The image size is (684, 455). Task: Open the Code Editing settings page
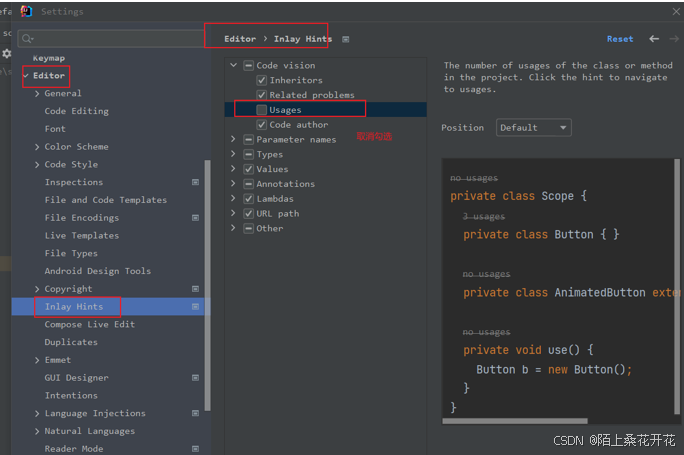click(x=77, y=111)
